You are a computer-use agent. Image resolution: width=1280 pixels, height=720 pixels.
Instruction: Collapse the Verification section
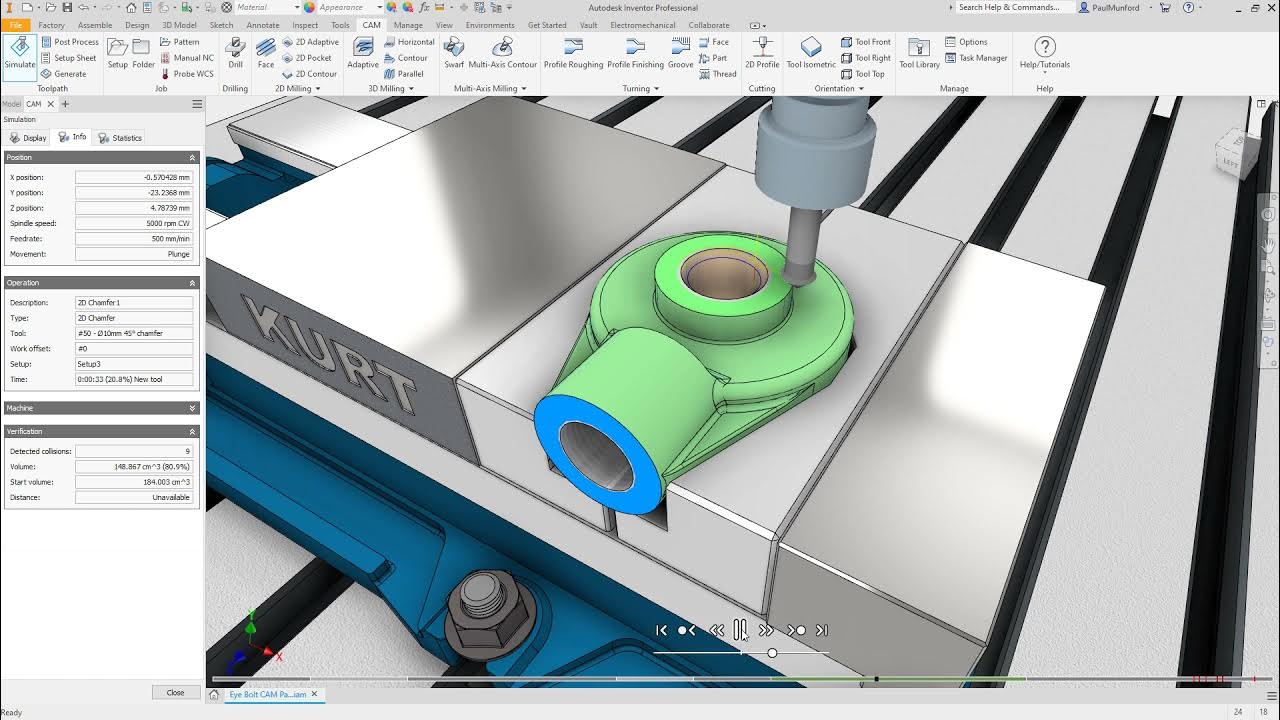point(192,432)
